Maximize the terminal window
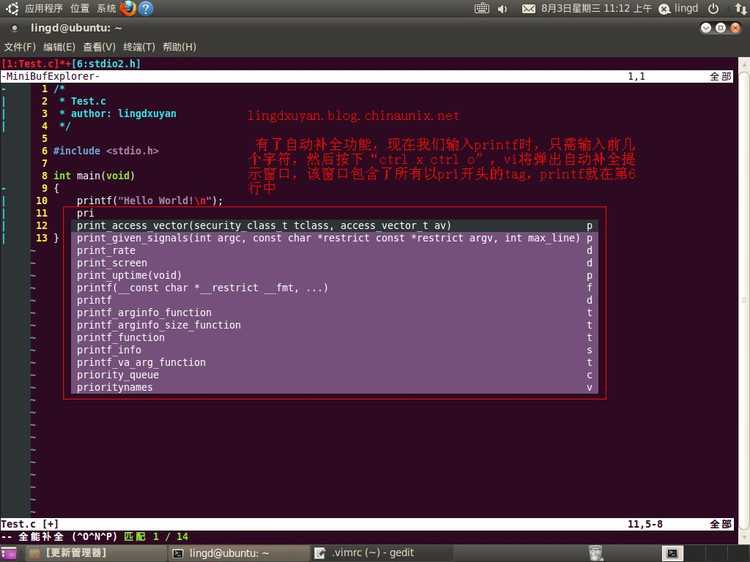Viewport: 750px width, 562px height. tap(720, 28)
